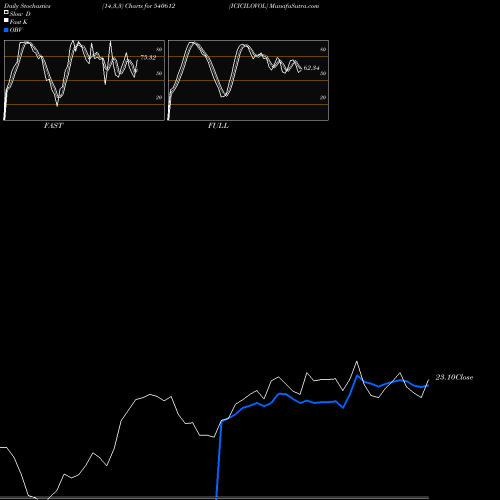The image size is (500, 500).
Task: Click the '23.10Close' price label
Action: click(x=454, y=377)
